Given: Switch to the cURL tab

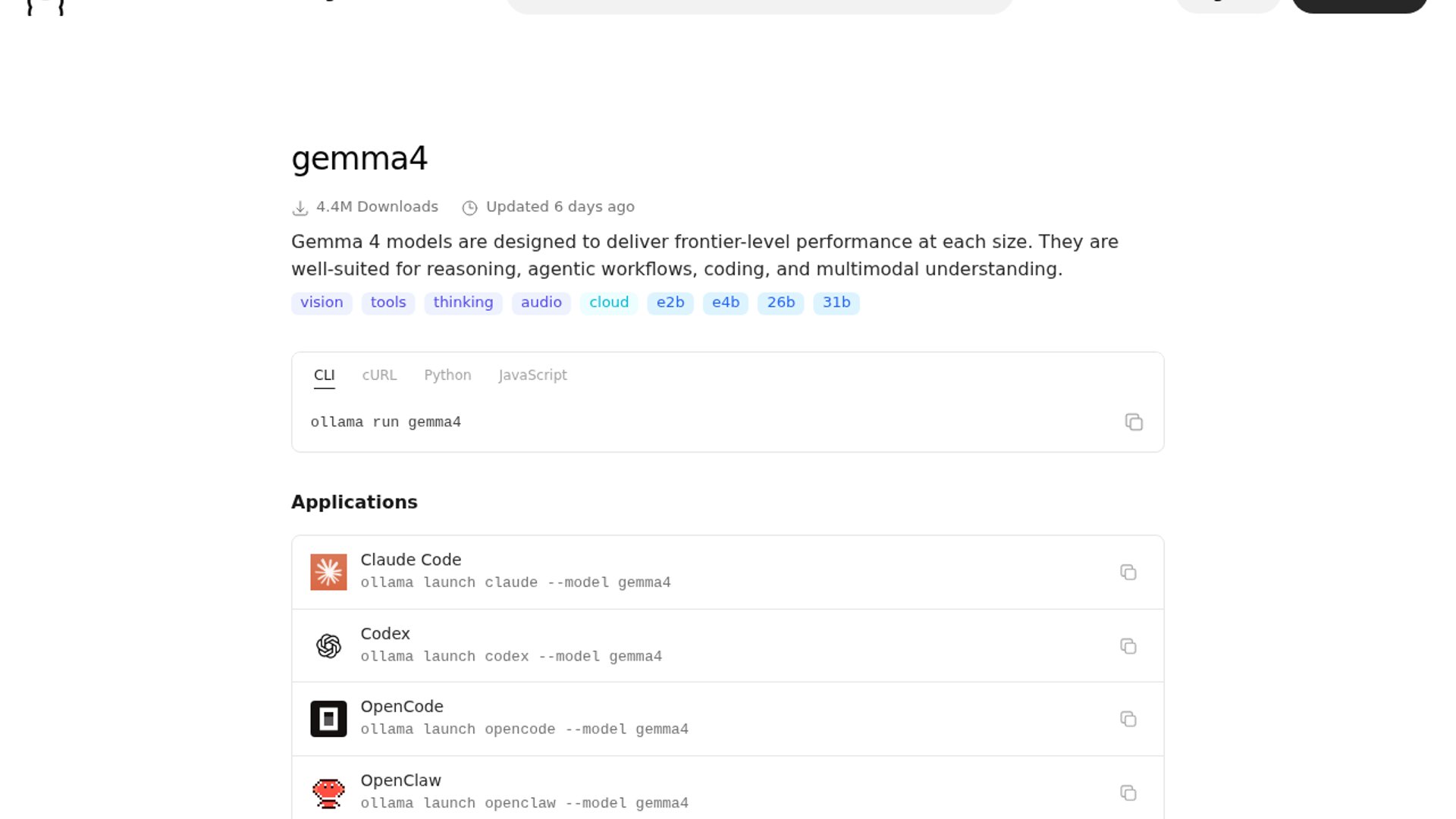Looking at the screenshot, I should click(379, 375).
